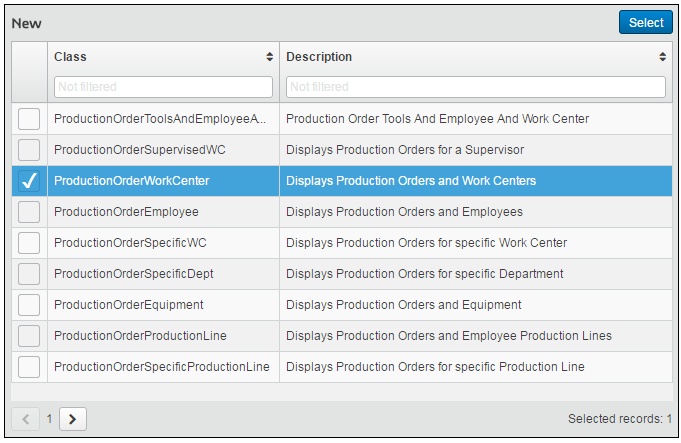Focus the Class filter input field
The height and width of the screenshot is (443, 681).
[x=162, y=87]
